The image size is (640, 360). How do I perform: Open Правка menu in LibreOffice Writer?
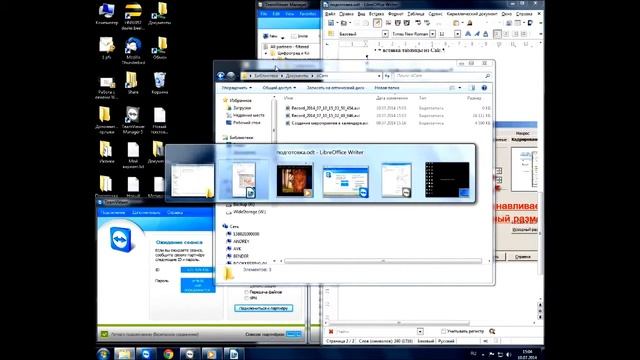346,14
